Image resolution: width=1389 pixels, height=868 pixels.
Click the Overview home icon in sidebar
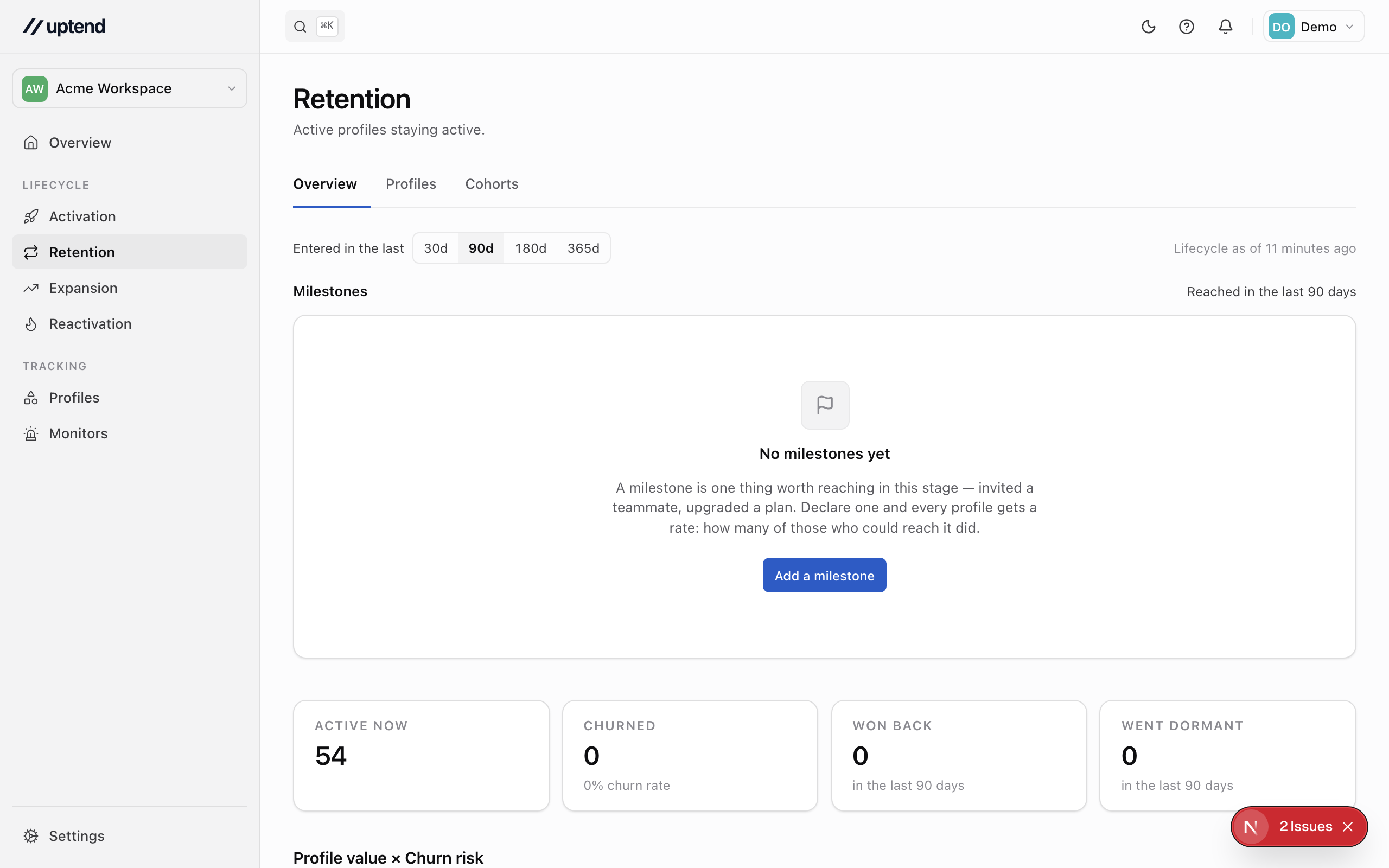coord(31,142)
